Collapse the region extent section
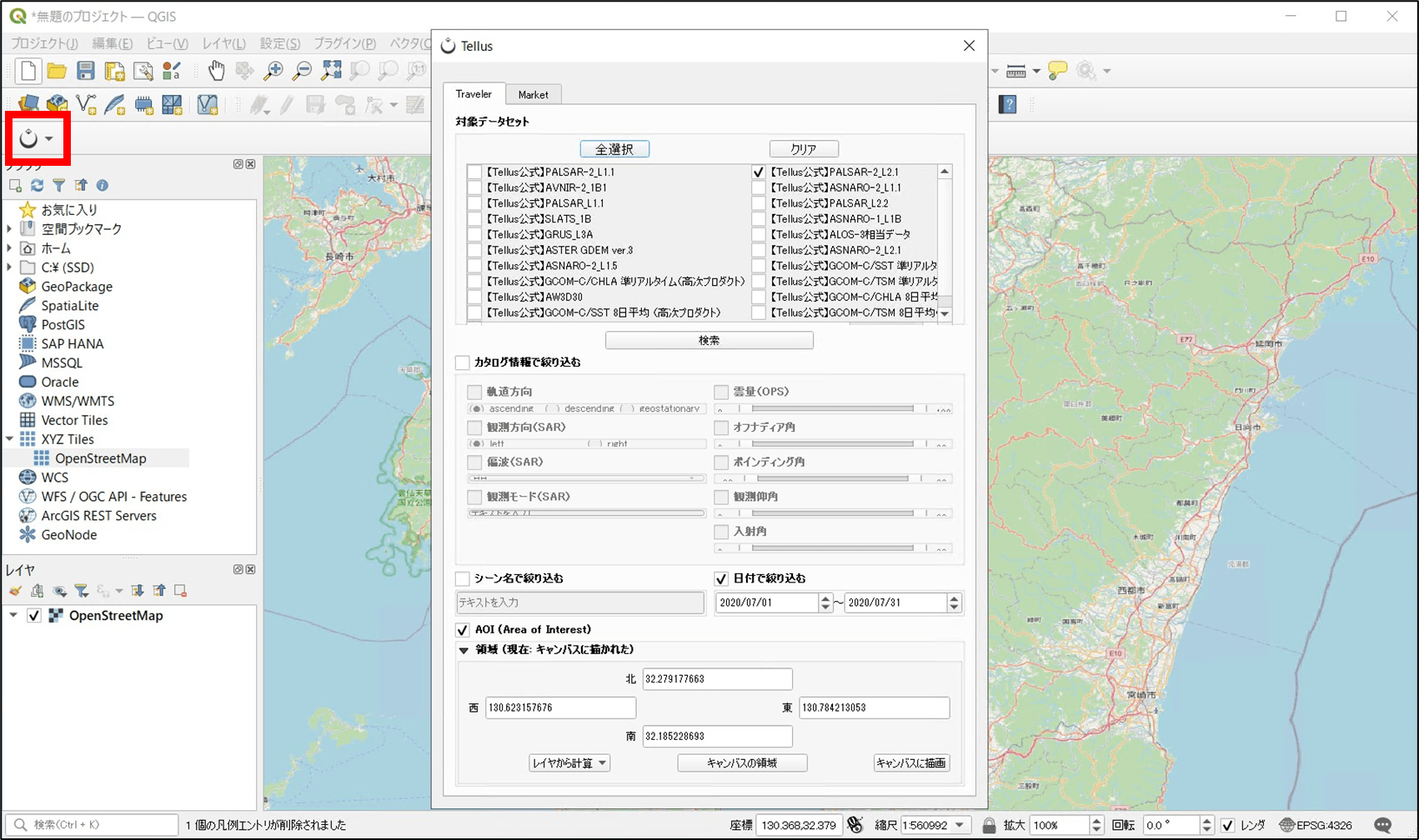The height and width of the screenshot is (840, 1419). click(x=464, y=650)
